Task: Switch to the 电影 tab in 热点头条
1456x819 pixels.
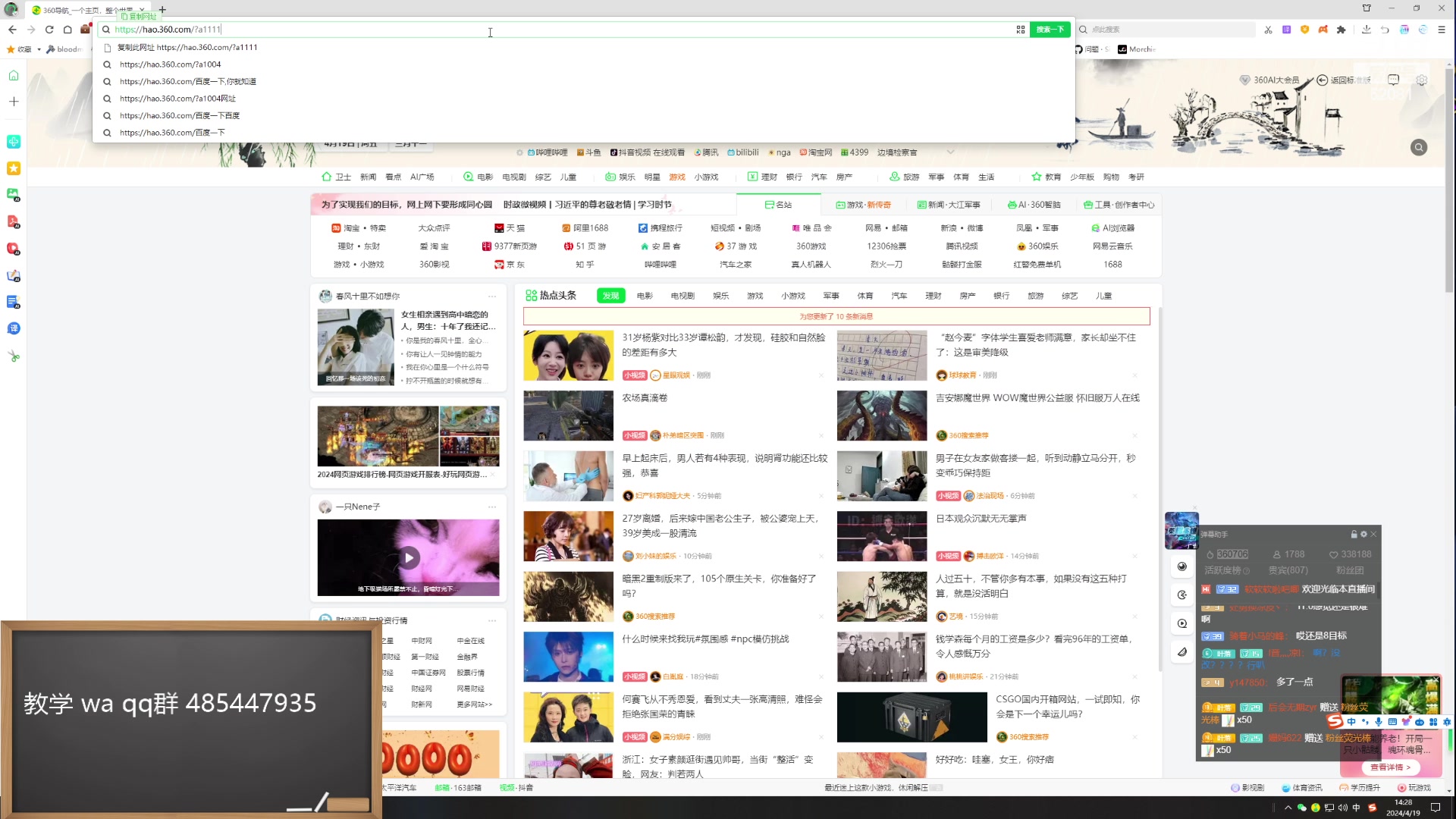Action: [644, 296]
